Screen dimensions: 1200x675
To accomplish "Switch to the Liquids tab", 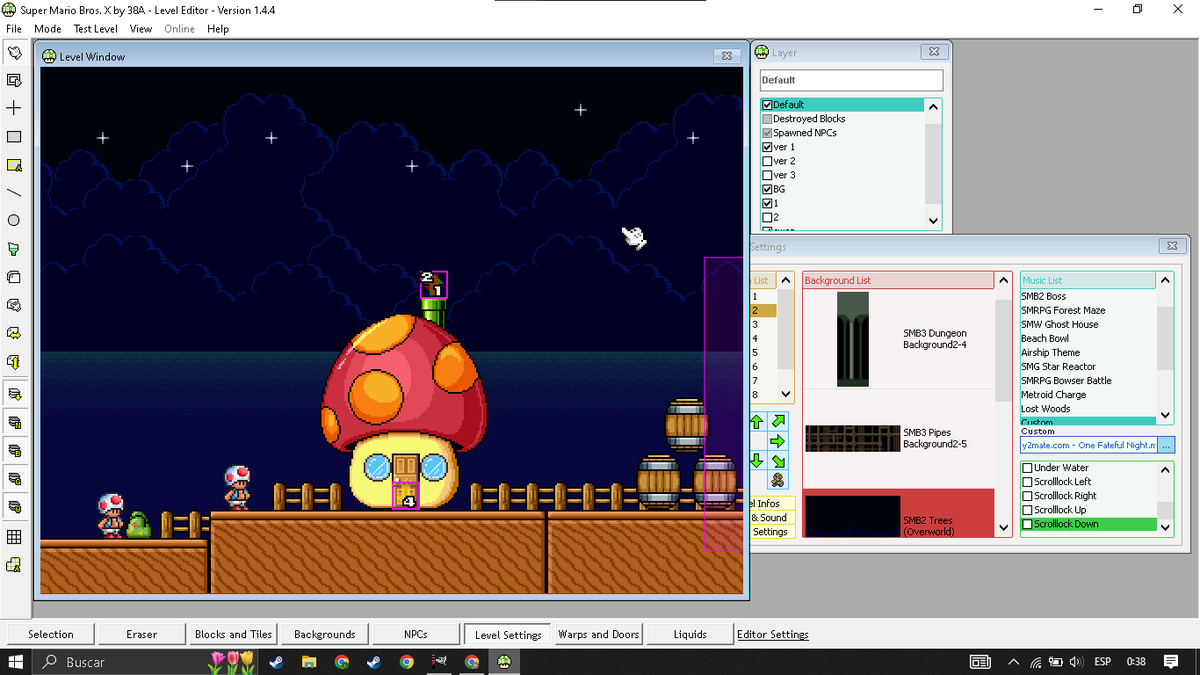I will (690, 634).
